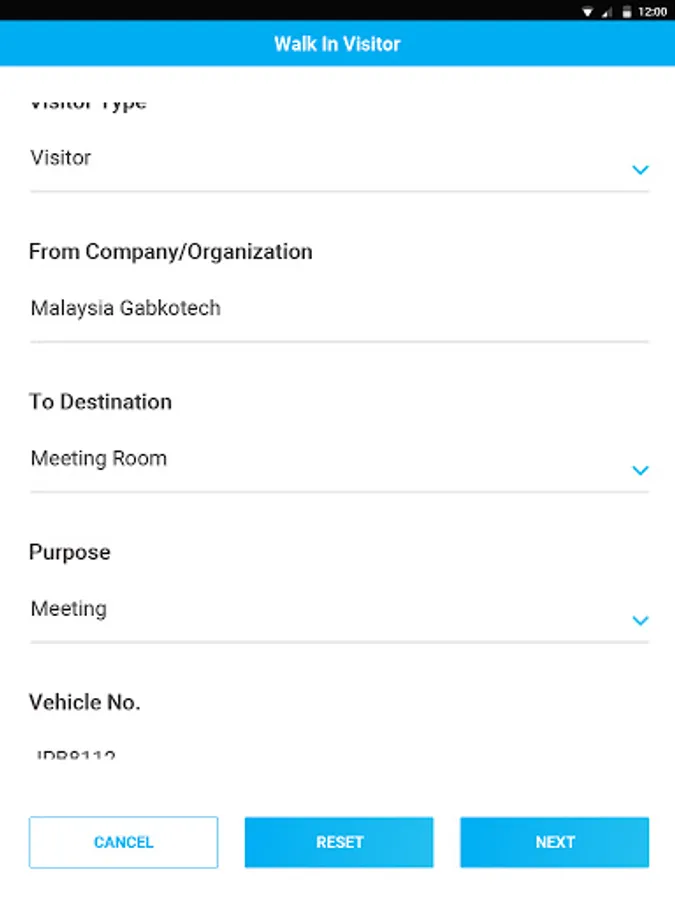Expand the Purpose chevron arrow
This screenshot has width=675, height=900.
pos(640,620)
